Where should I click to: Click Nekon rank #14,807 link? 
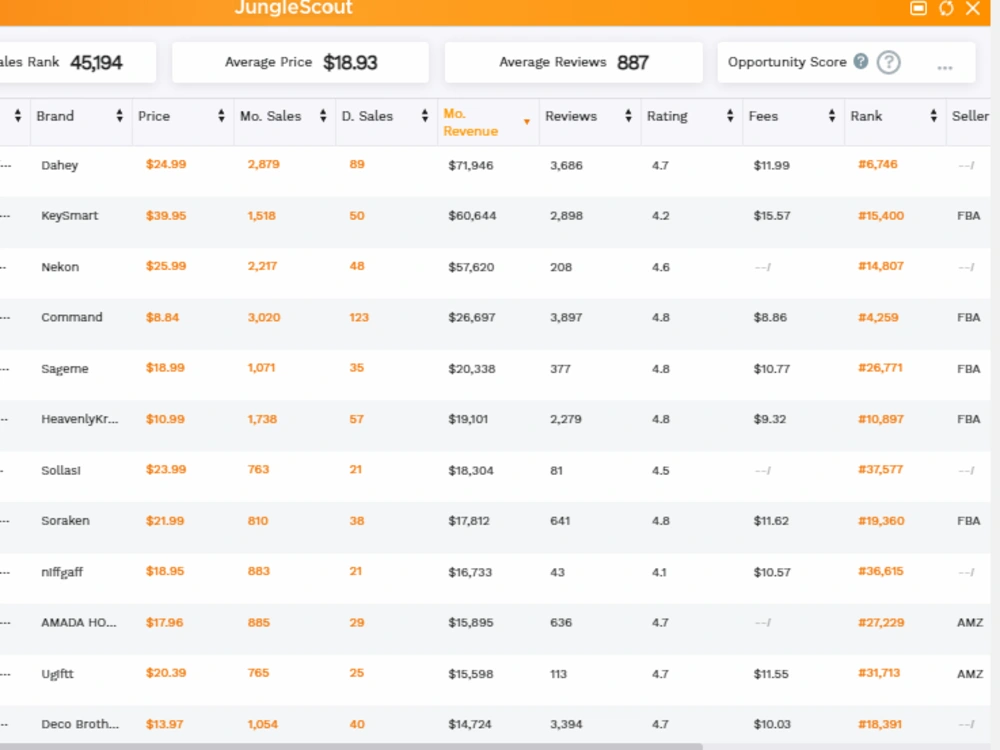pyautogui.click(x=881, y=266)
